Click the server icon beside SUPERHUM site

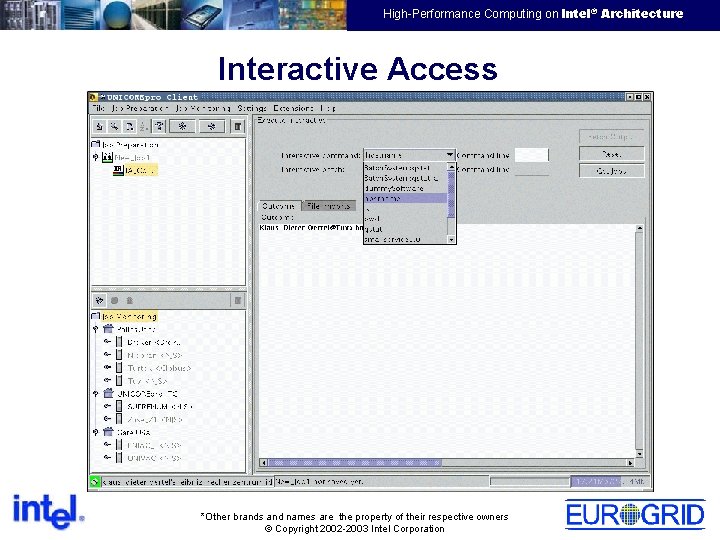click(119, 406)
